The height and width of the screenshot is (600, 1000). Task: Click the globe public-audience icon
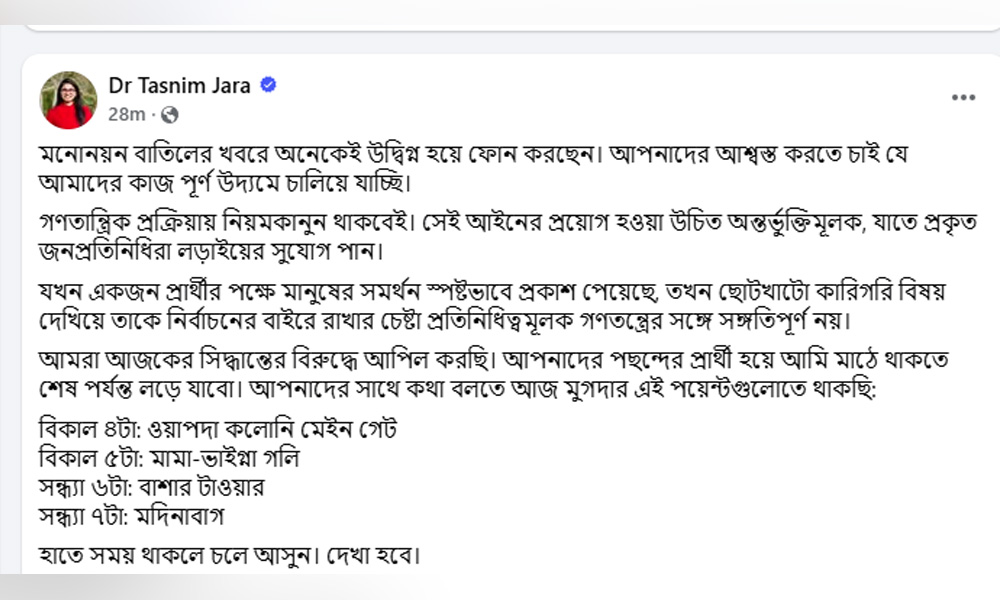tap(168, 114)
